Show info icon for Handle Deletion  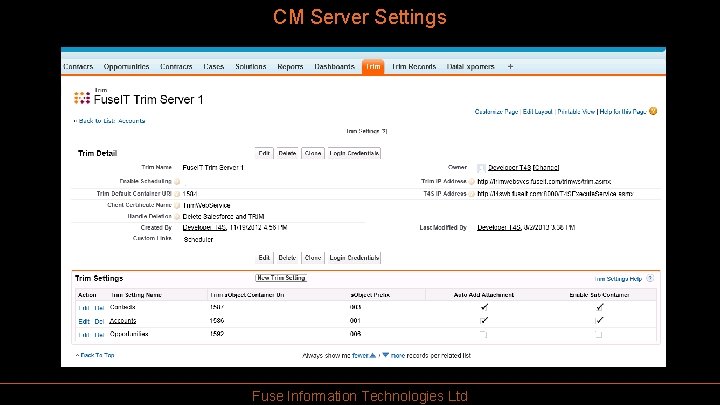[177, 216]
